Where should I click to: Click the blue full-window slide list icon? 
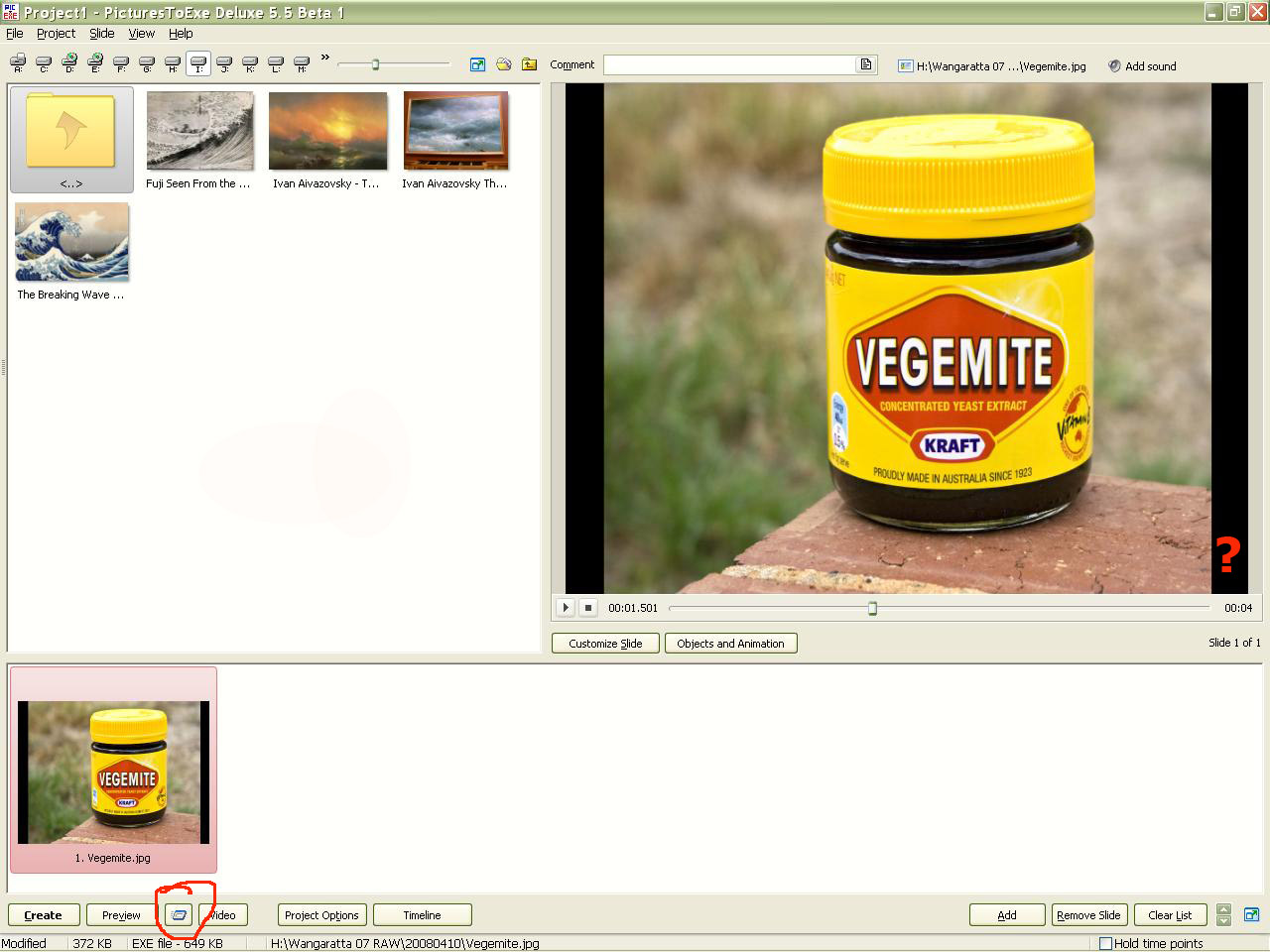1251,914
